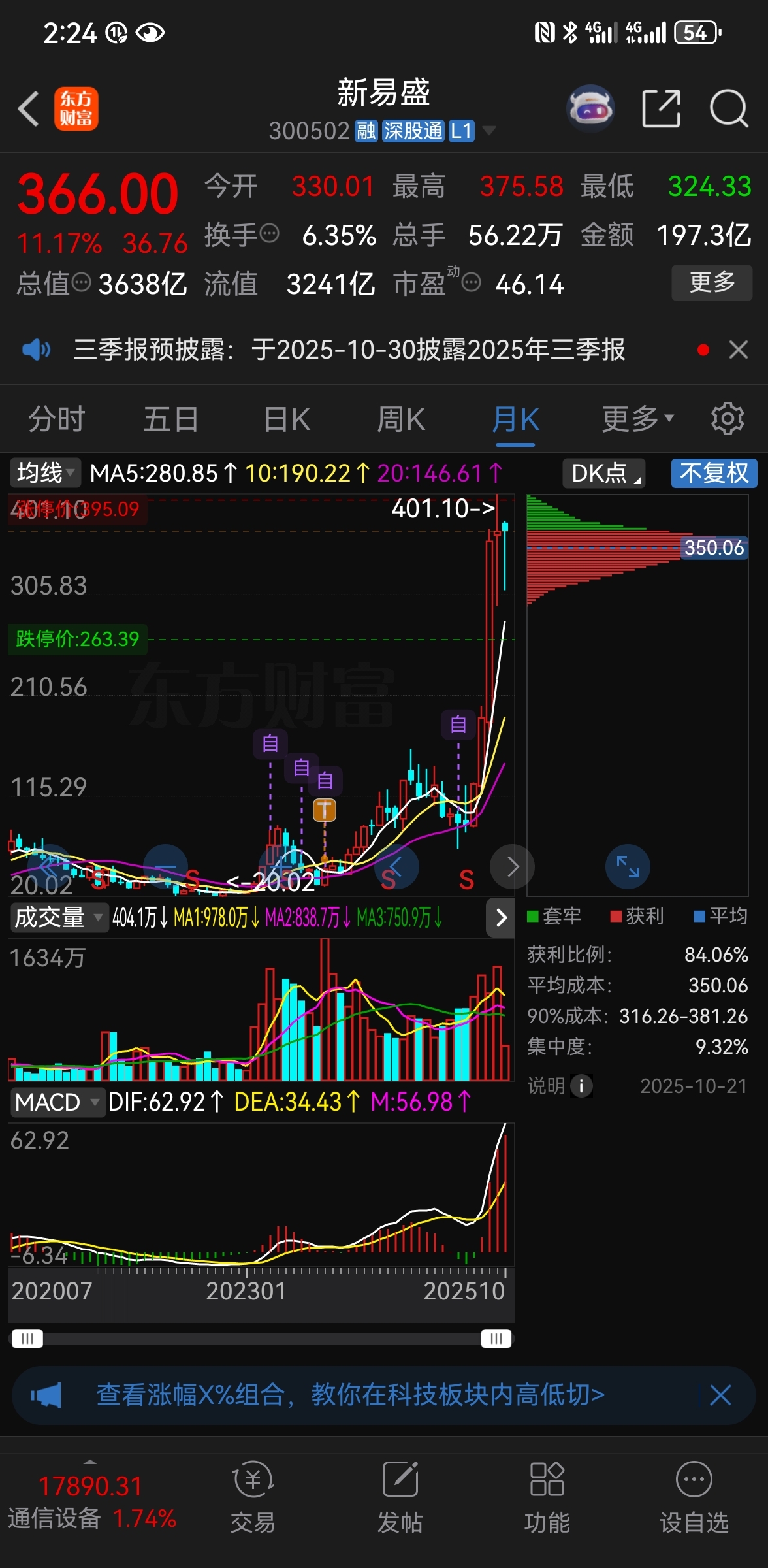Move left handle of chart range slider
Image resolution: width=768 pixels, height=1568 pixels.
[27, 1339]
